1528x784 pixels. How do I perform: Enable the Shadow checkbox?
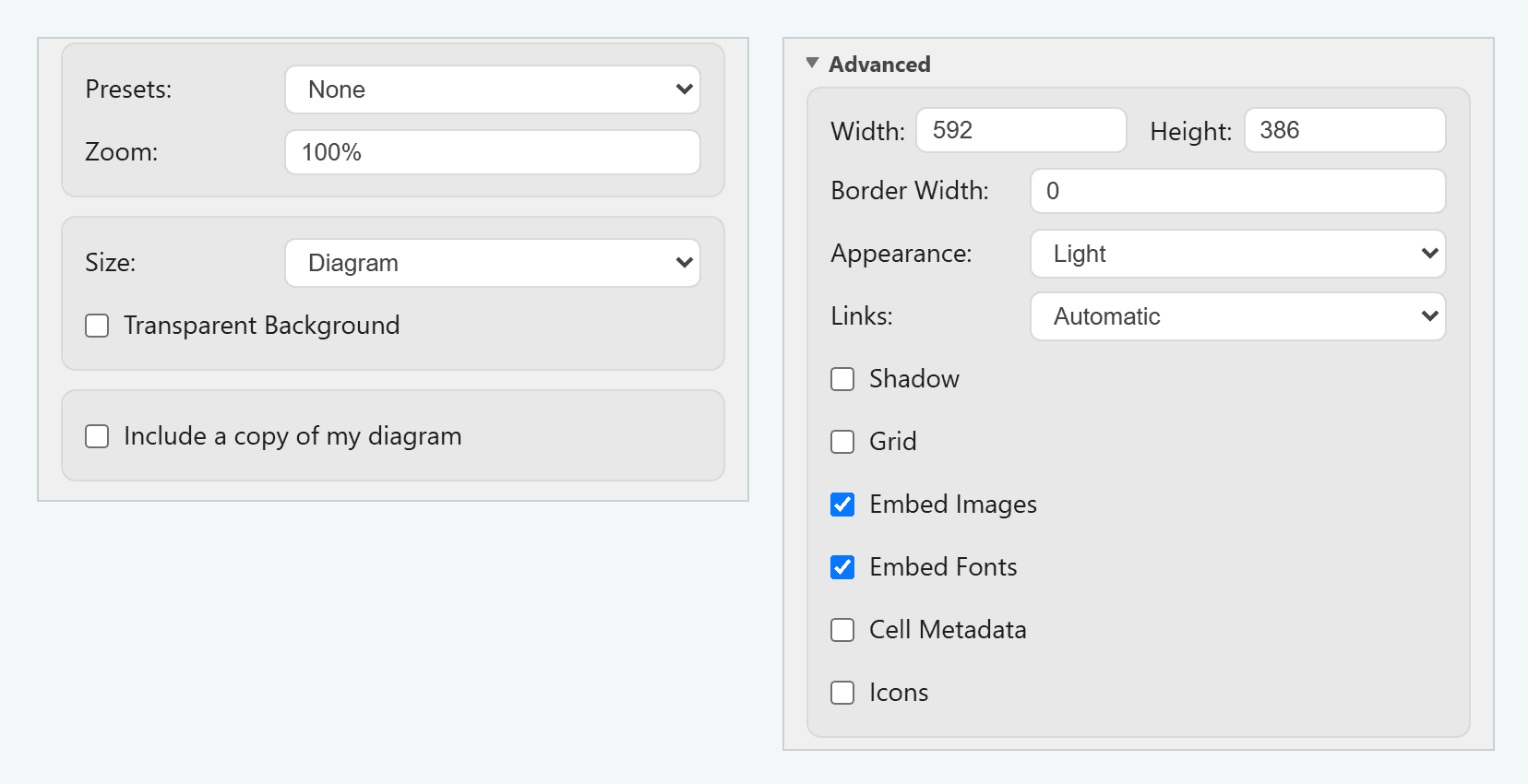(x=842, y=379)
